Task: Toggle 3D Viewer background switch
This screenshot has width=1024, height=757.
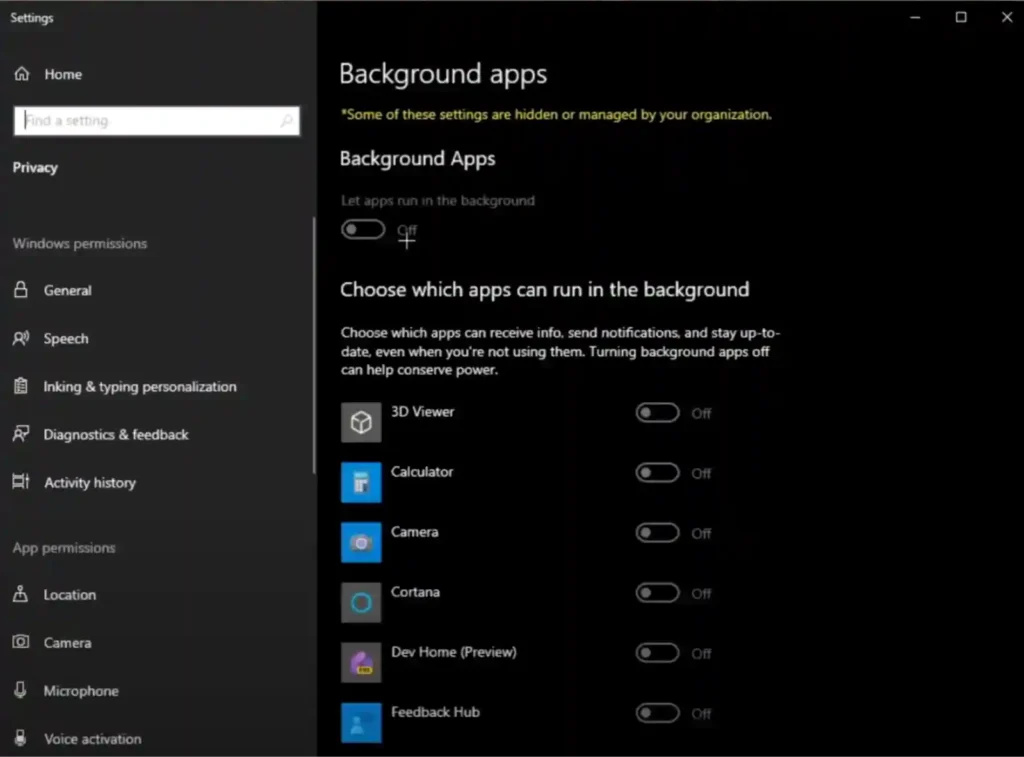Action: (x=658, y=413)
